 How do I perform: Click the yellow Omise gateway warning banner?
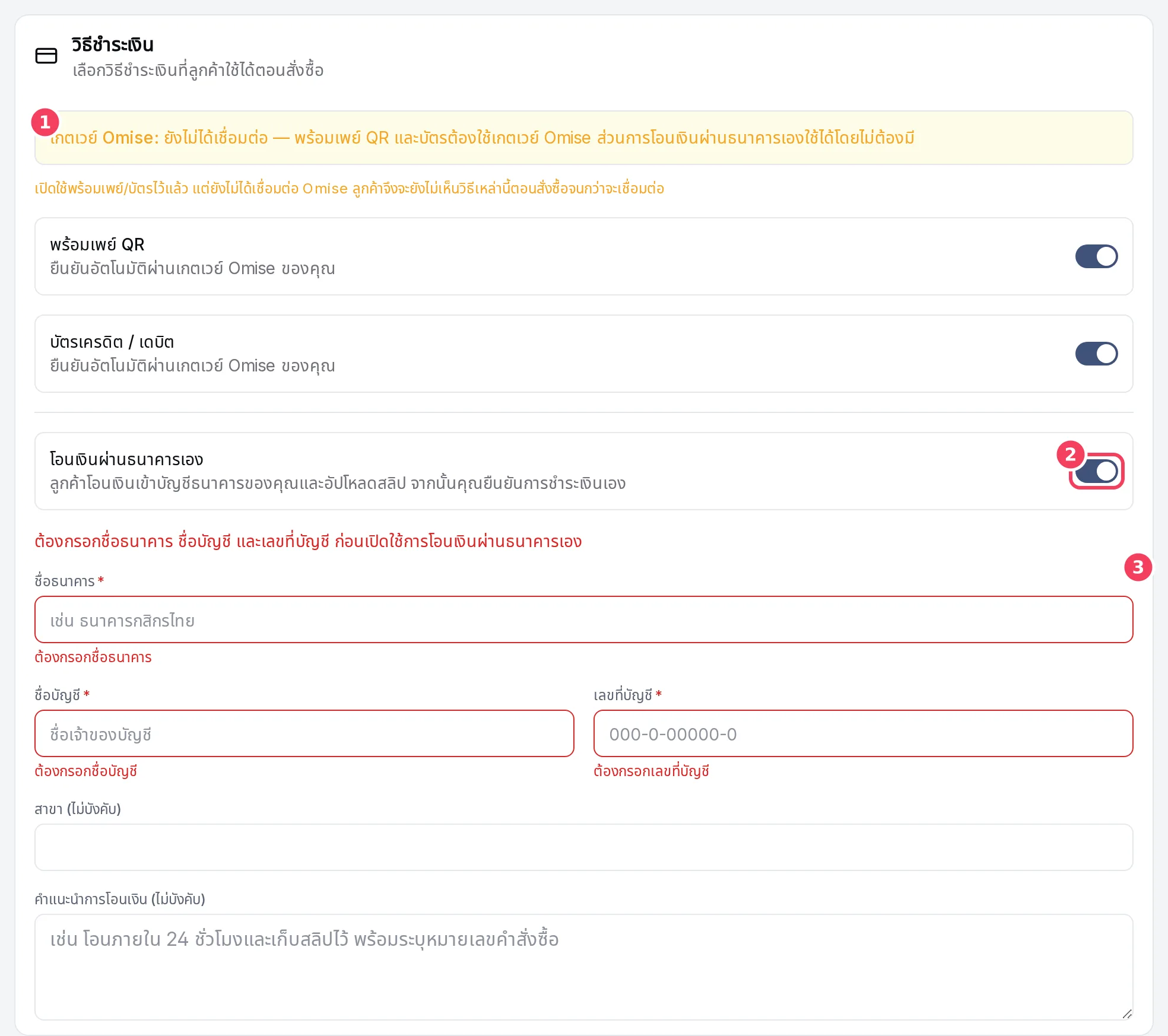tap(584, 138)
